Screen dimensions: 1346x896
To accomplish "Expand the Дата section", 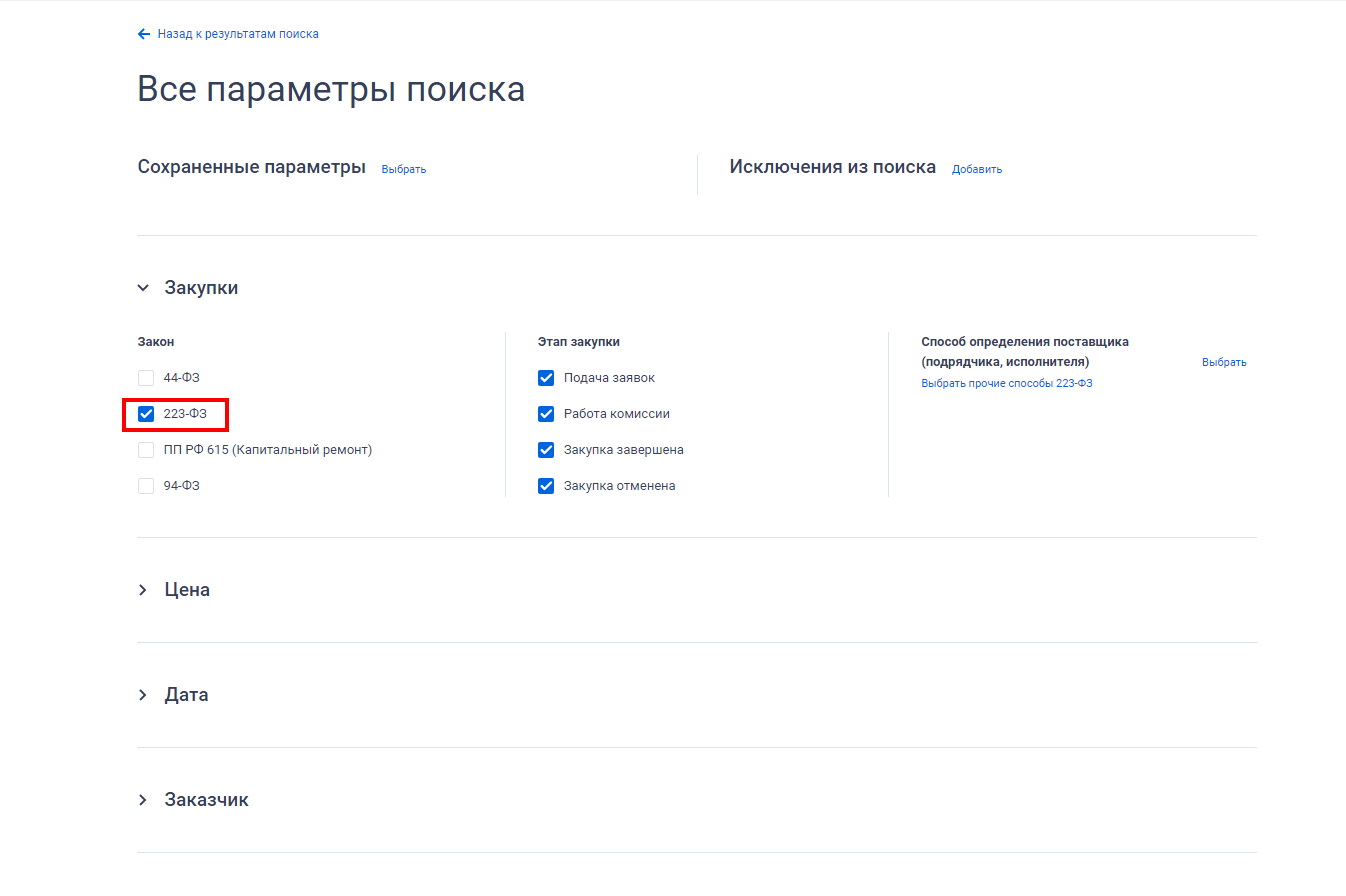I will (x=143, y=695).
